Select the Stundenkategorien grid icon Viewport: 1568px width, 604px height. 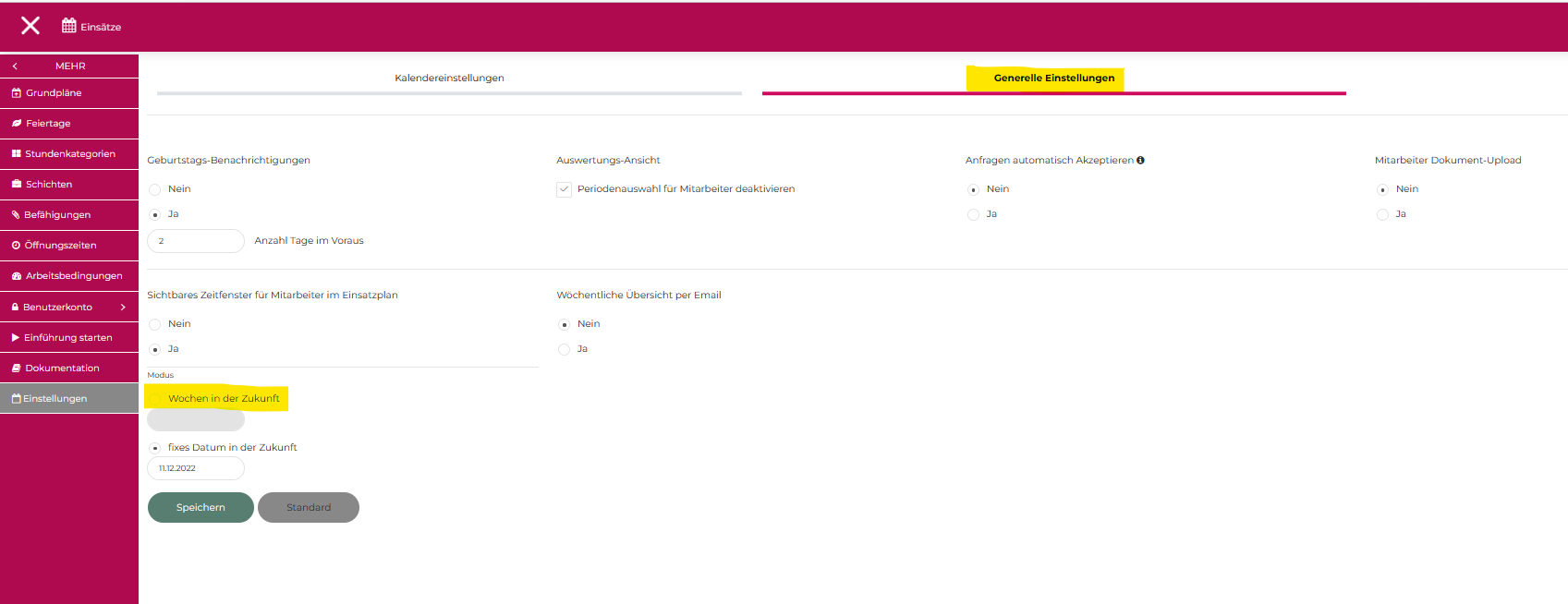coord(17,154)
